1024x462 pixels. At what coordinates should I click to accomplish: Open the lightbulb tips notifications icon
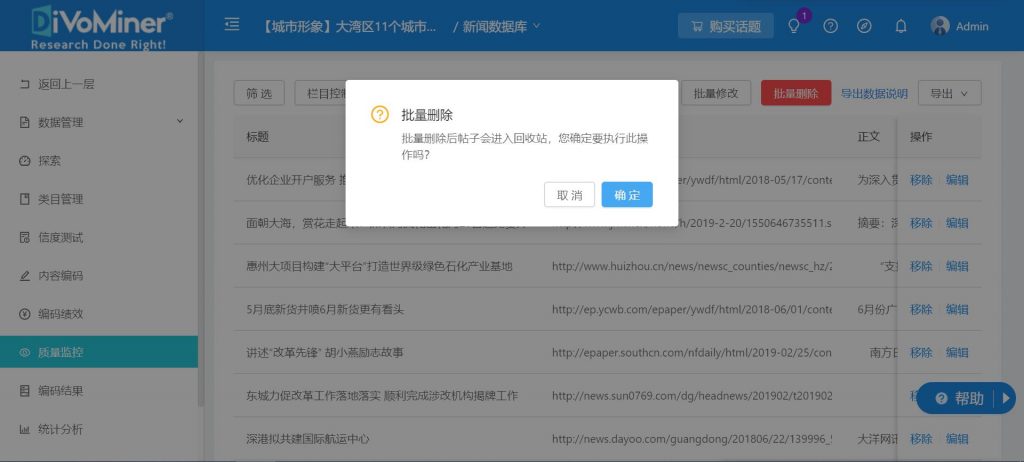794,27
